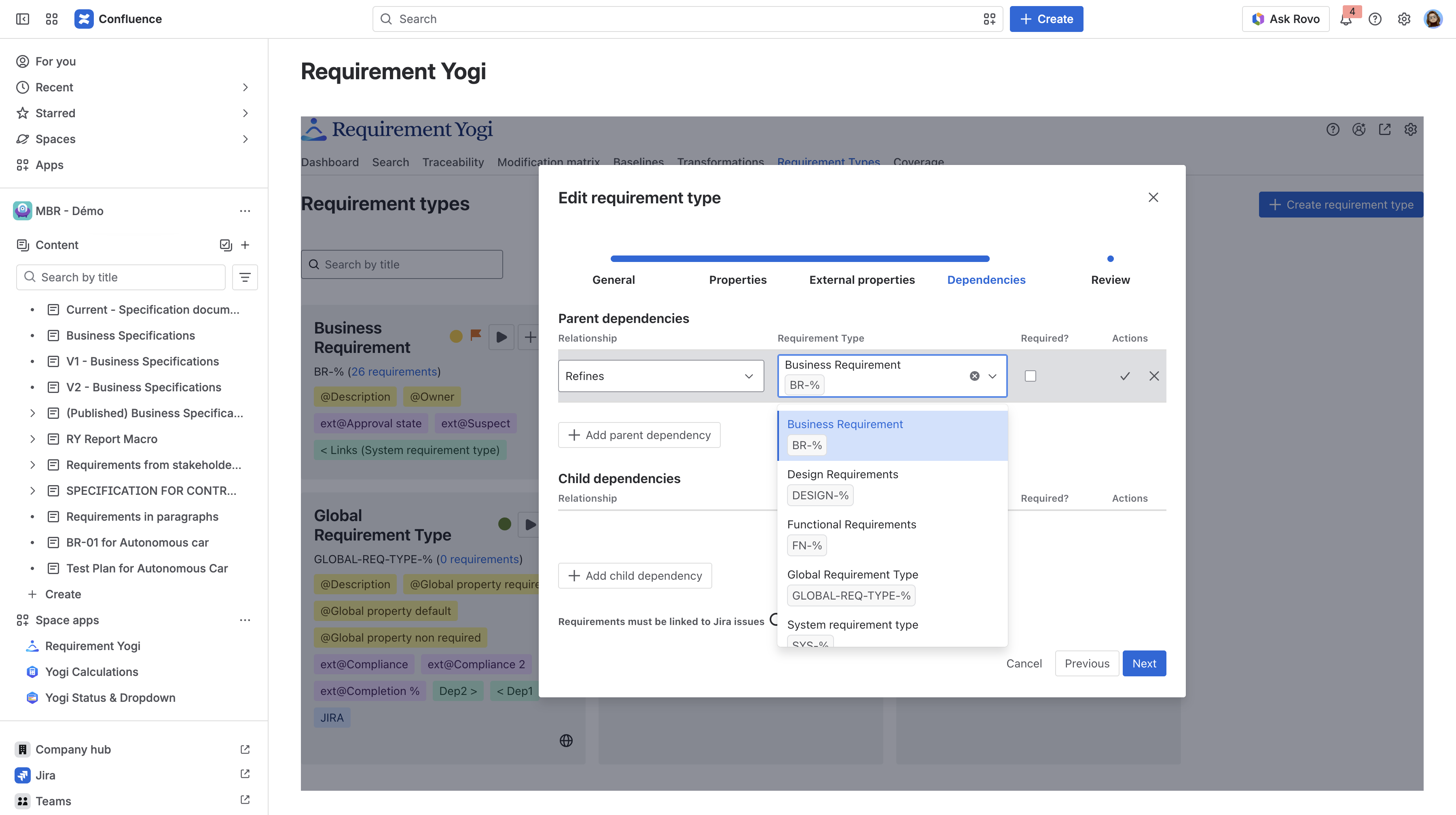The image size is (1456, 815).
Task: Open Yogi Calculations app
Action: [x=91, y=671]
